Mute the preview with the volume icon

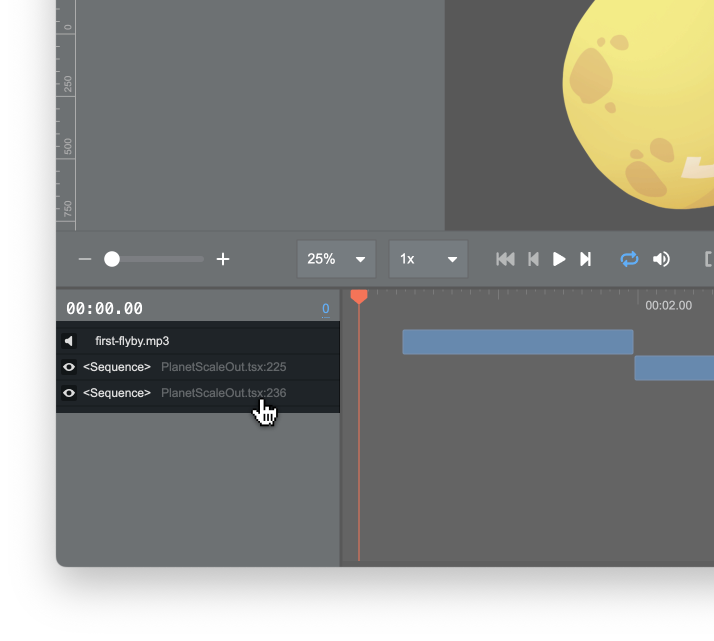click(x=661, y=259)
